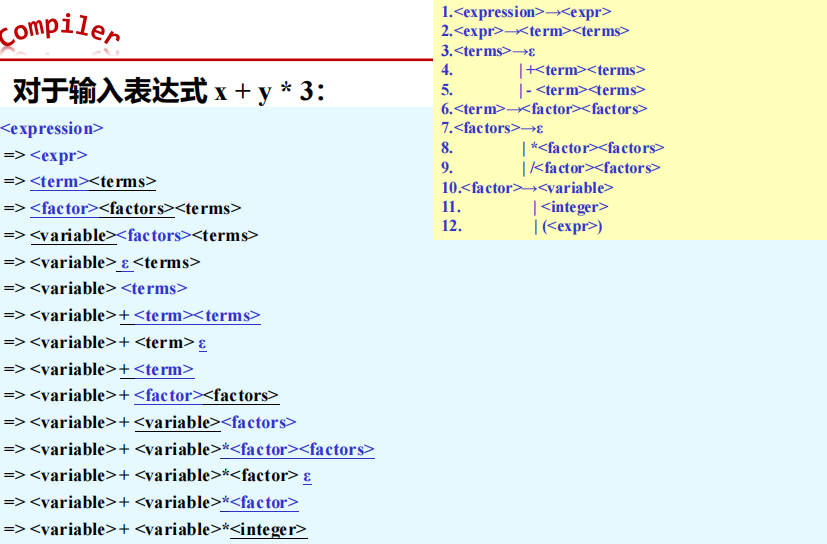This screenshot has width=827, height=544.
Task: Click grammar rule 7 '<factors>→ε'
Action: [x=492, y=128]
